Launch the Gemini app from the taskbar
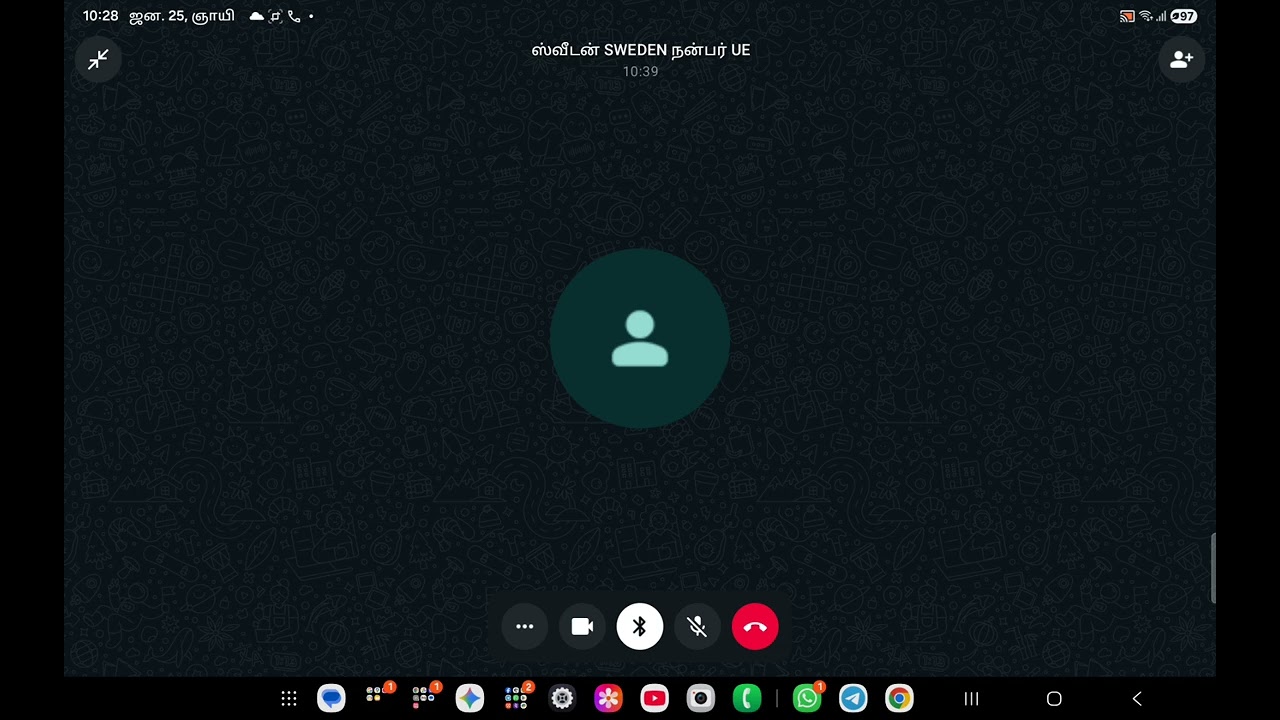 (x=470, y=699)
